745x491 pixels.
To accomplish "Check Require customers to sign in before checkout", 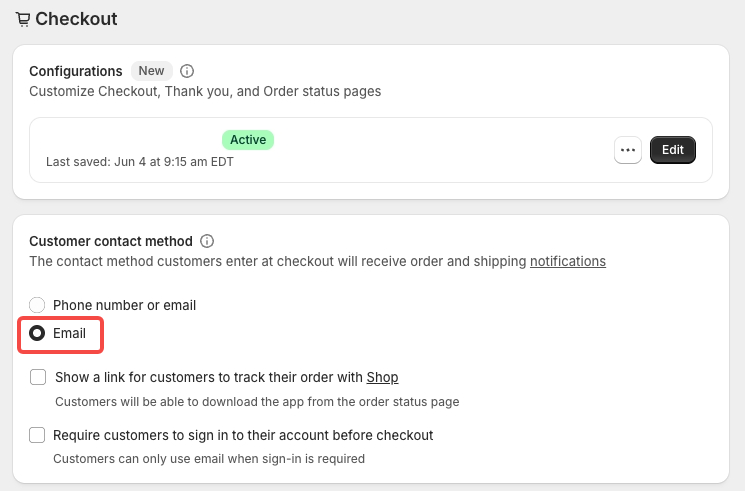I will click(37, 435).
